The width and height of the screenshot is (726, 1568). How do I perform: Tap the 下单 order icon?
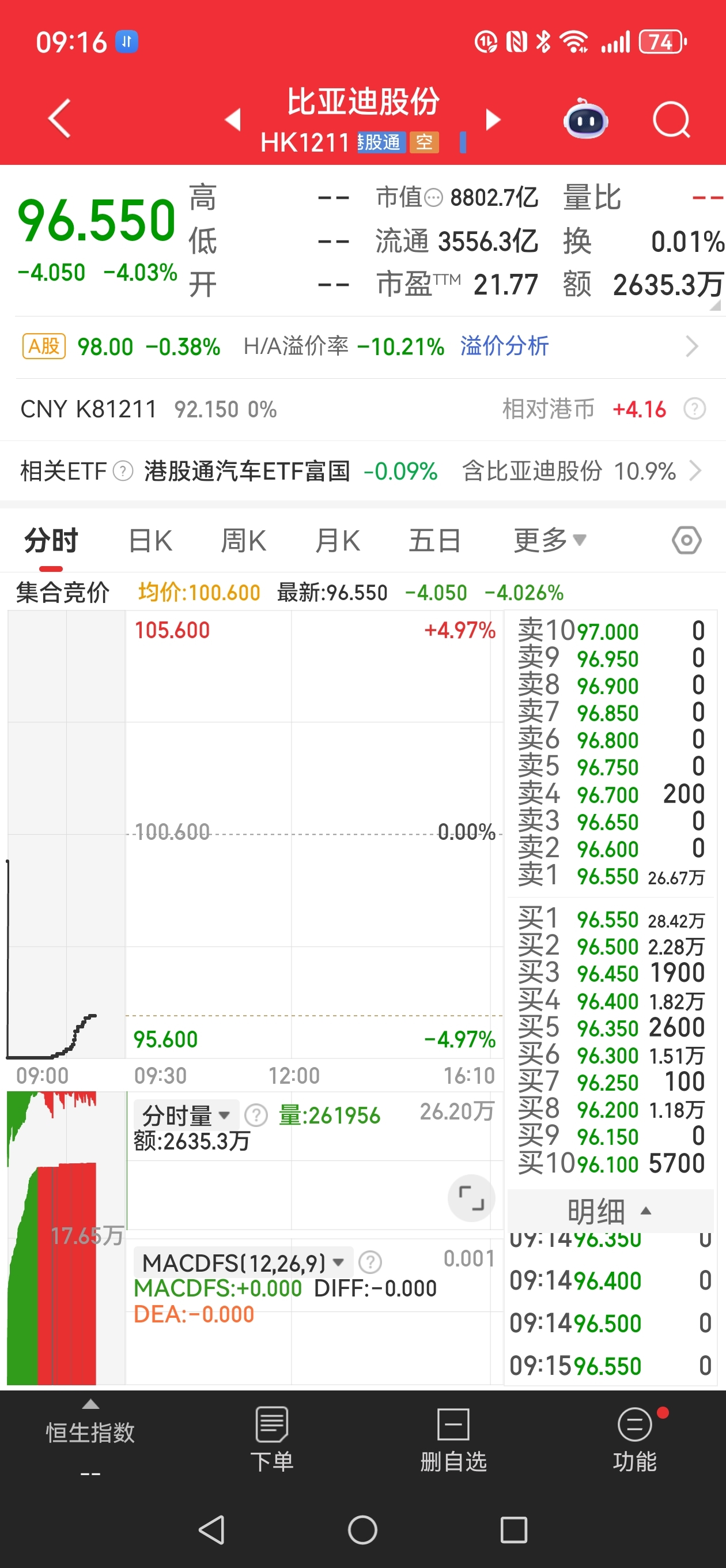pos(271,1424)
